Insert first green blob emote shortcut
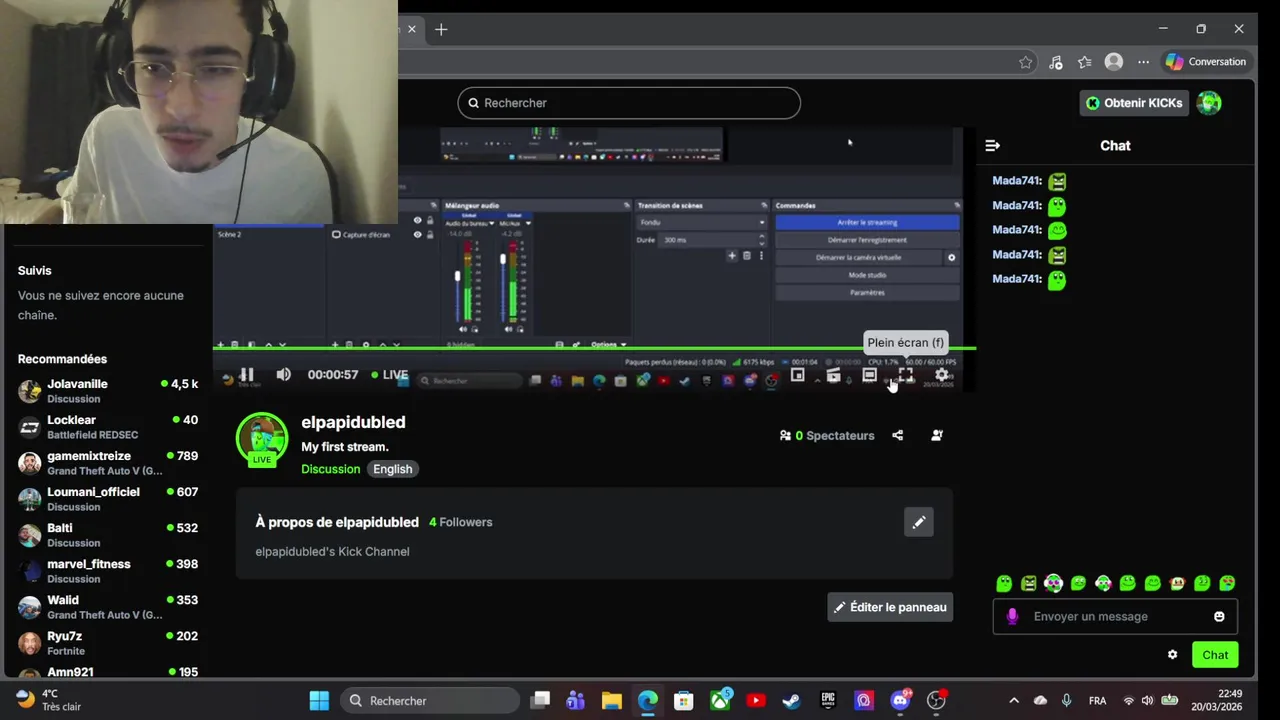This screenshot has width=1280, height=720. click(x=1004, y=583)
